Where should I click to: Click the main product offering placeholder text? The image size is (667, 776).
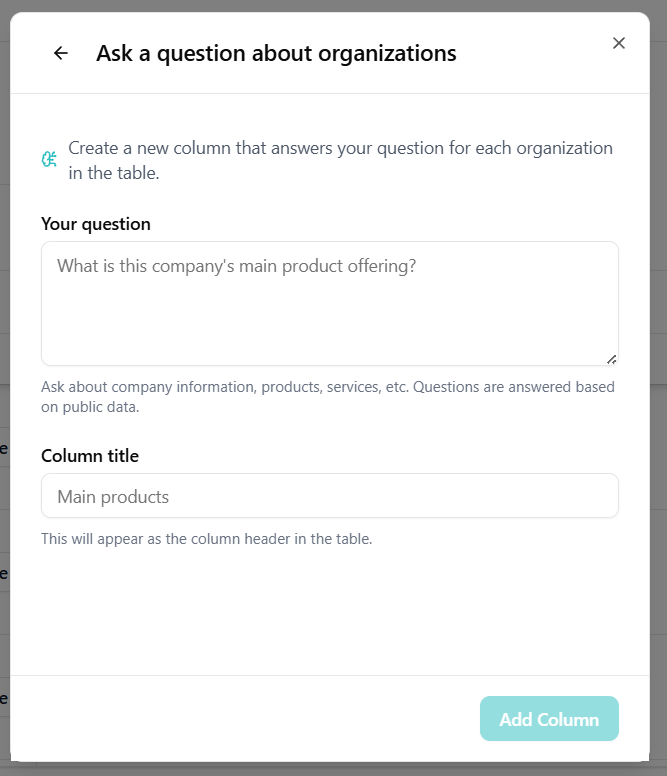(x=236, y=266)
